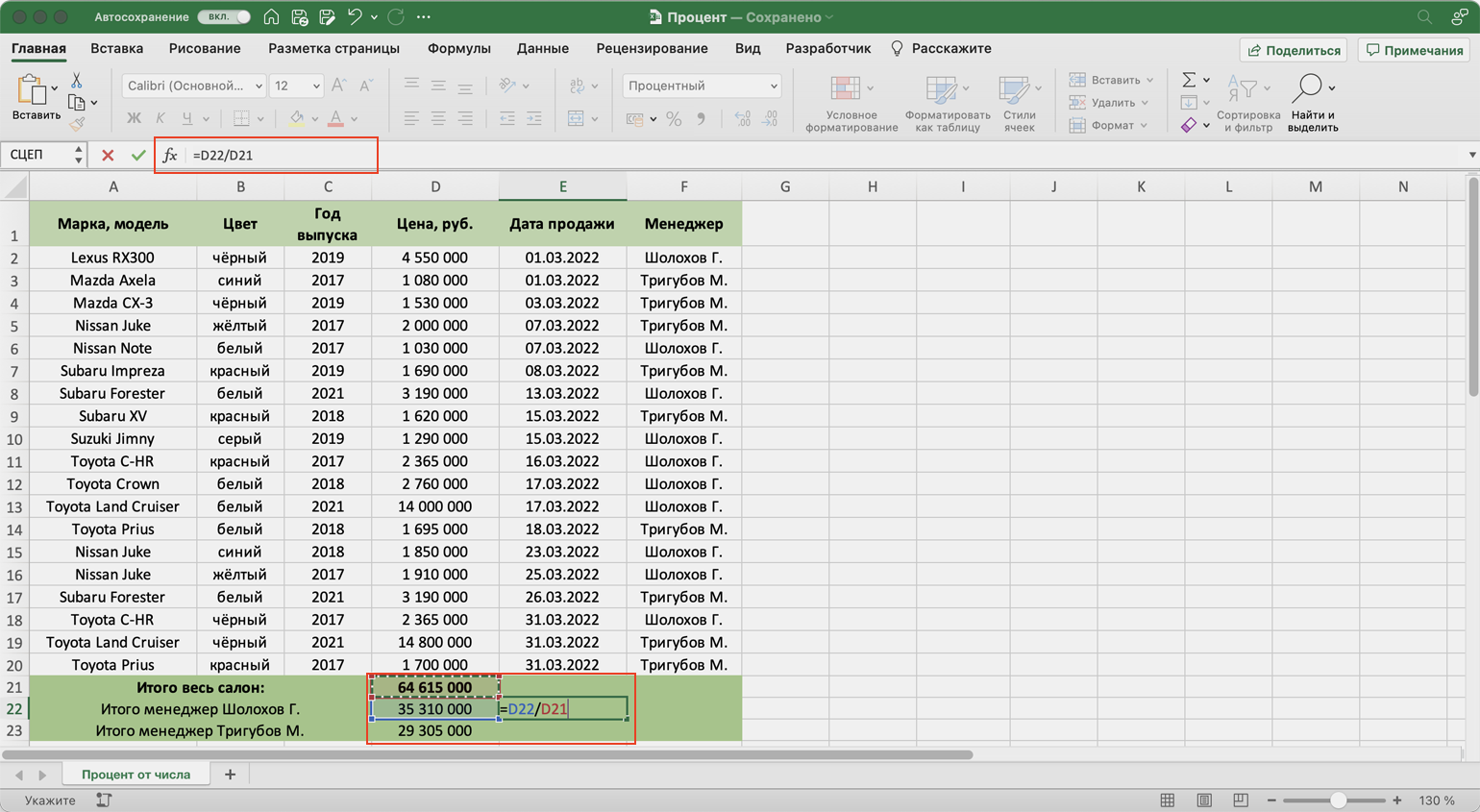
Task: Click the Поделиться share button
Action: (1294, 50)
